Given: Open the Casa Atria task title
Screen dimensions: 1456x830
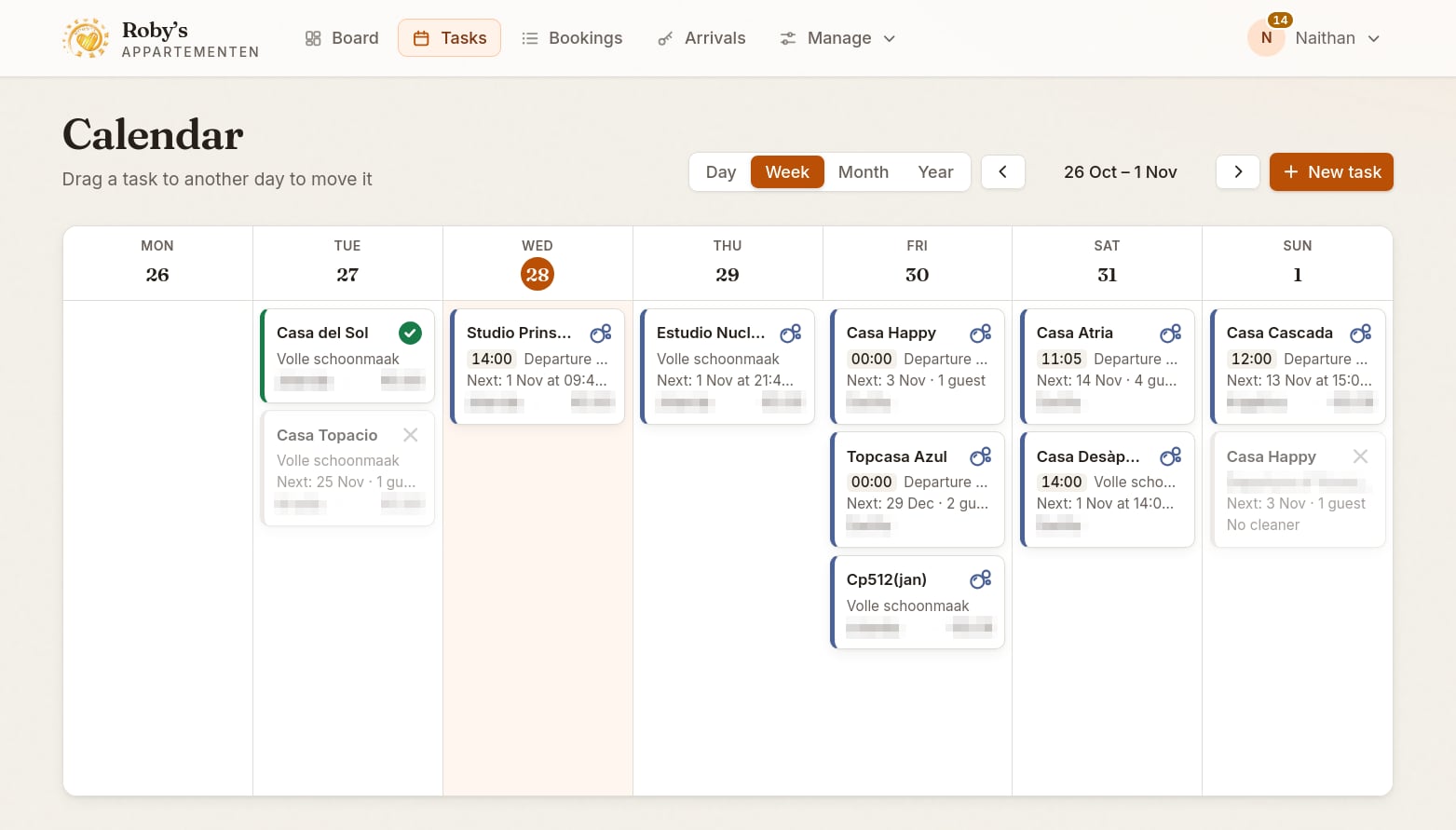Looking at the screenshot, I should click(x=1075, y=333).
